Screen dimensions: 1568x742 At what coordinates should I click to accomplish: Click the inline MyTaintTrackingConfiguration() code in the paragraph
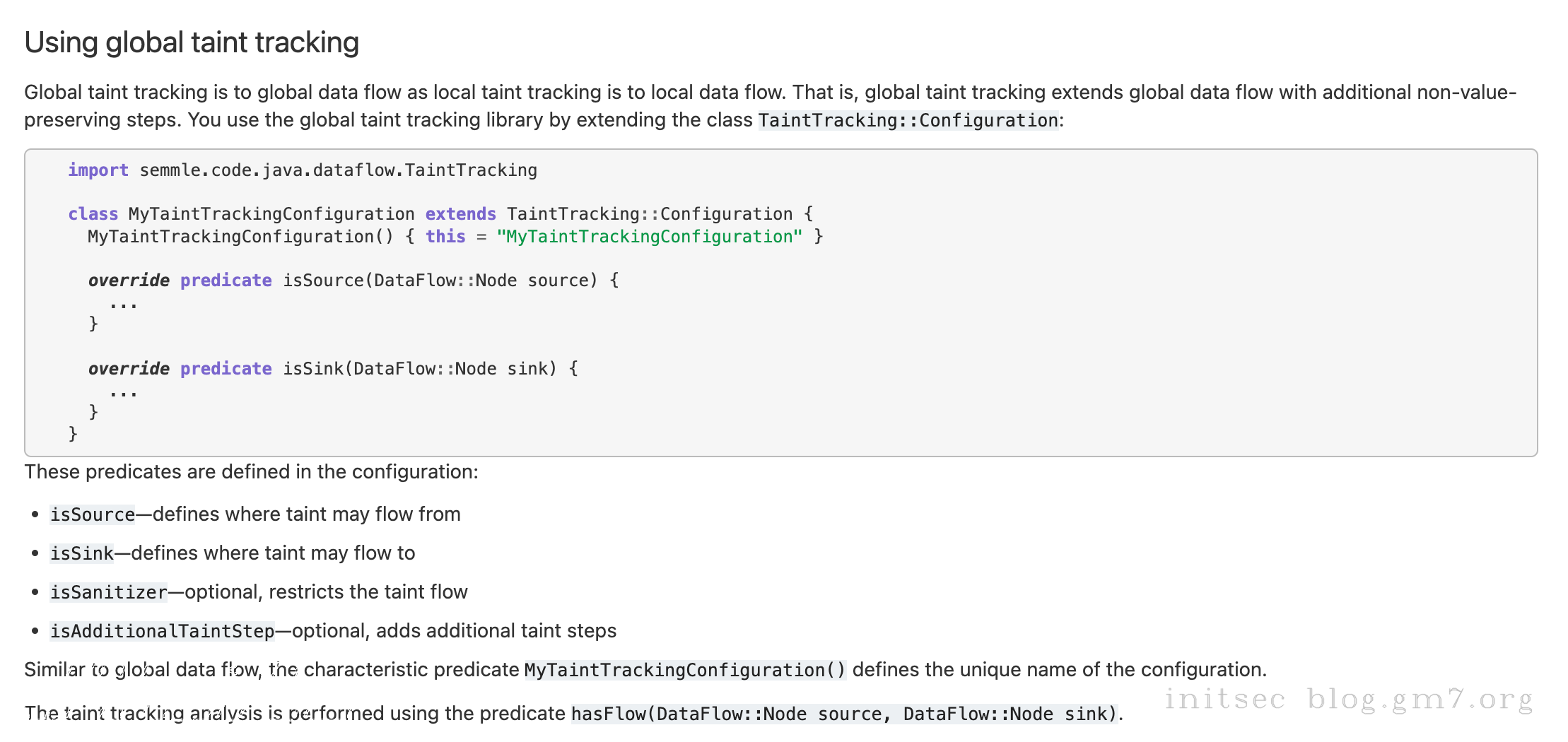(x=685, y=670)
